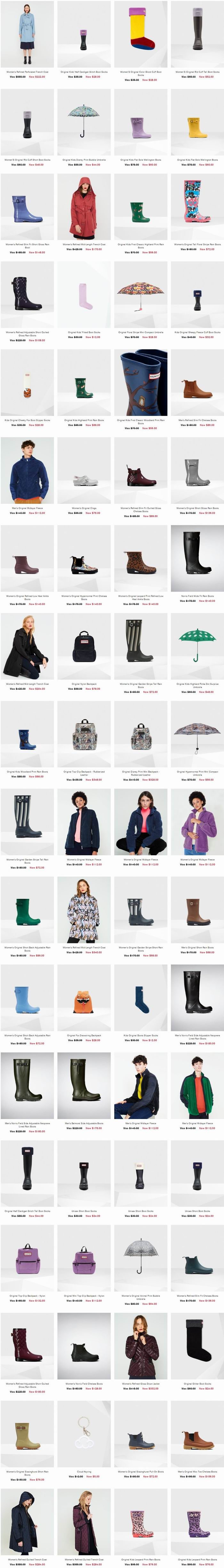
Task: Open the Women's Refined Perforated Trench Coat link
Action: pos(27,72)
